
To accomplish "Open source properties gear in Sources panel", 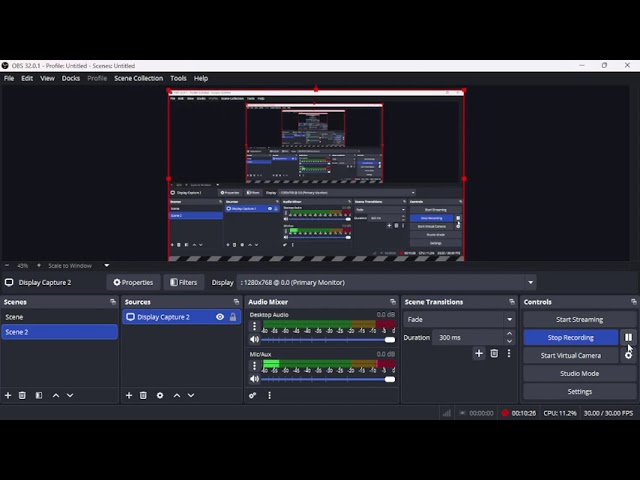I will pos(160,395).
